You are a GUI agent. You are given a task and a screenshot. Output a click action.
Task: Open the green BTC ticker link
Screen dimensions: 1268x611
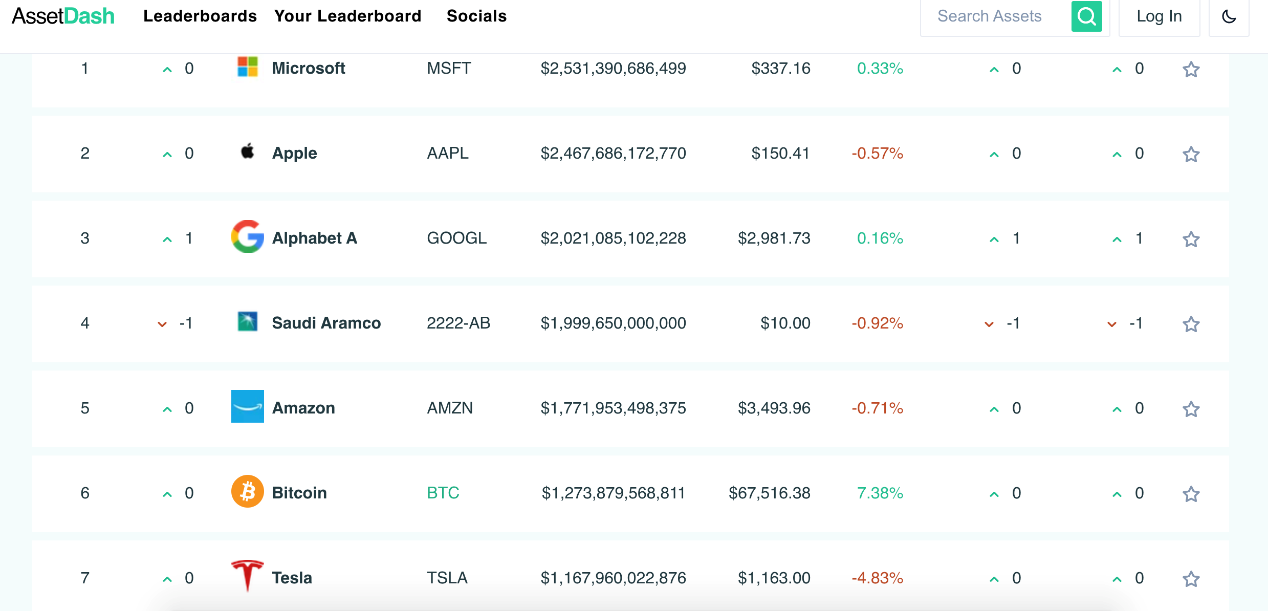443,493
